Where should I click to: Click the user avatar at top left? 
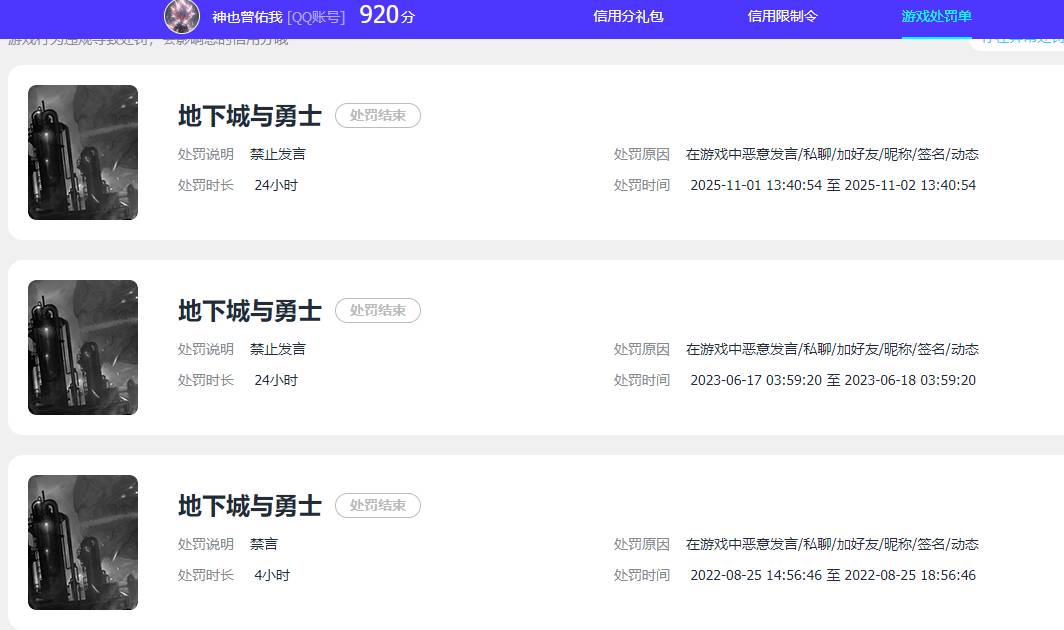click(182, 17)
